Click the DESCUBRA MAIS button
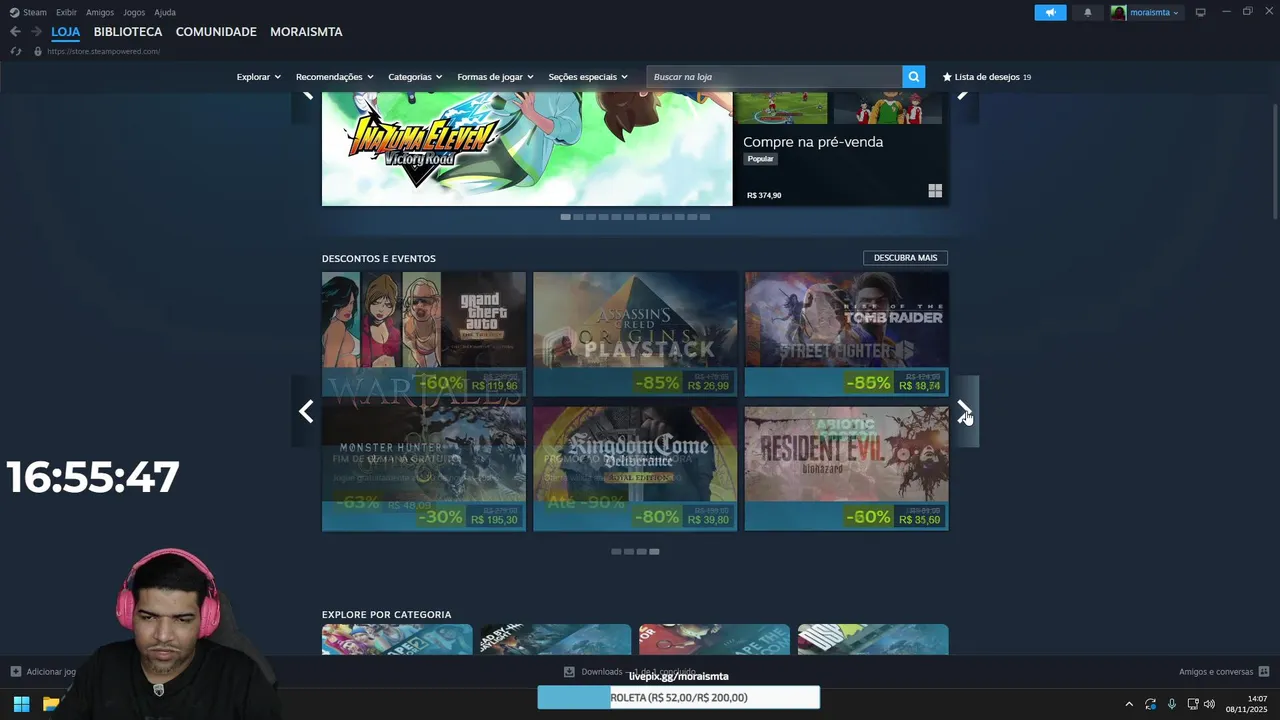This screenshot has height=720, width=1280. (905, 258)
